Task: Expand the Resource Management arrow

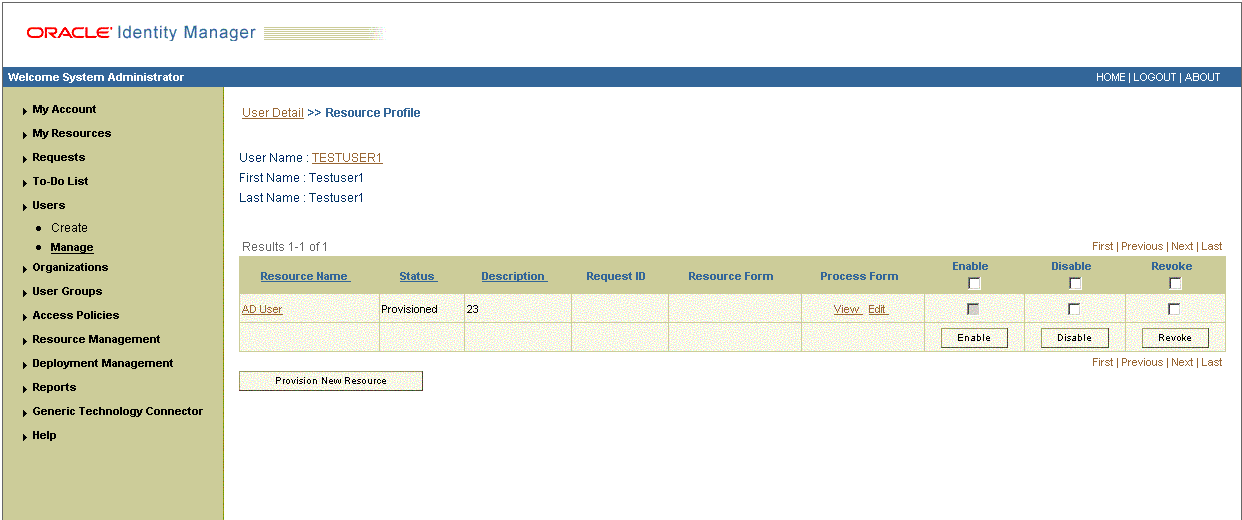Action: [24, 341]
